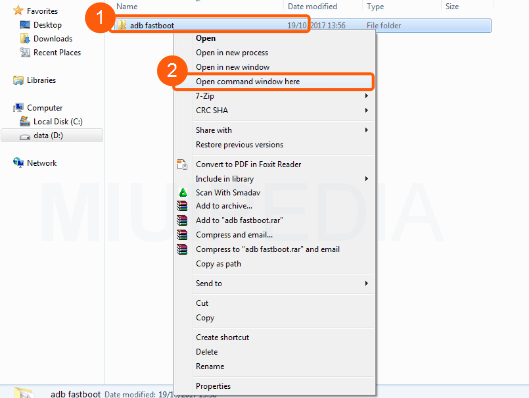Click the green Smadav scan icon
Image resolution: width=529 pixels, height=398 pixels.
coord(183,193)
